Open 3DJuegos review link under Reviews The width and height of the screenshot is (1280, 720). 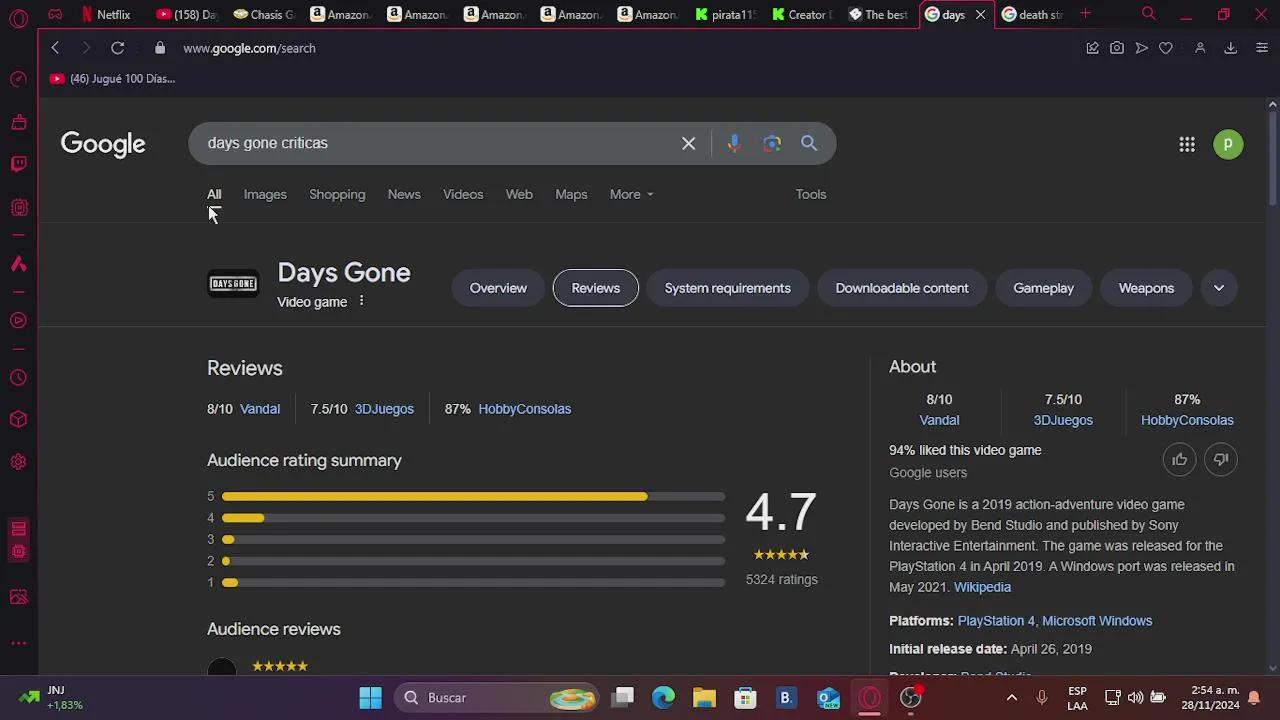(x=384, y=409)
